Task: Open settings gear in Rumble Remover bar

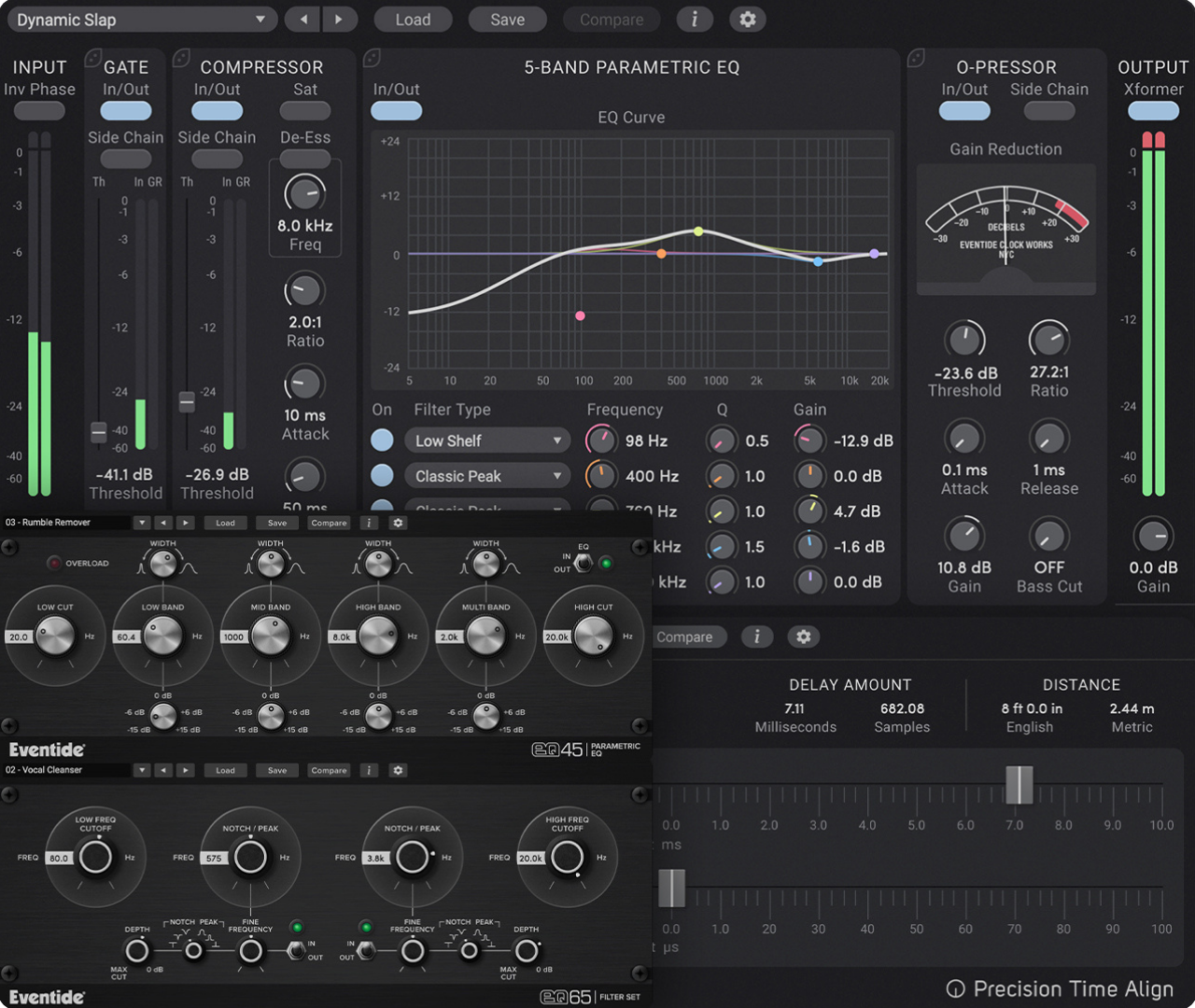Action: 398,523
